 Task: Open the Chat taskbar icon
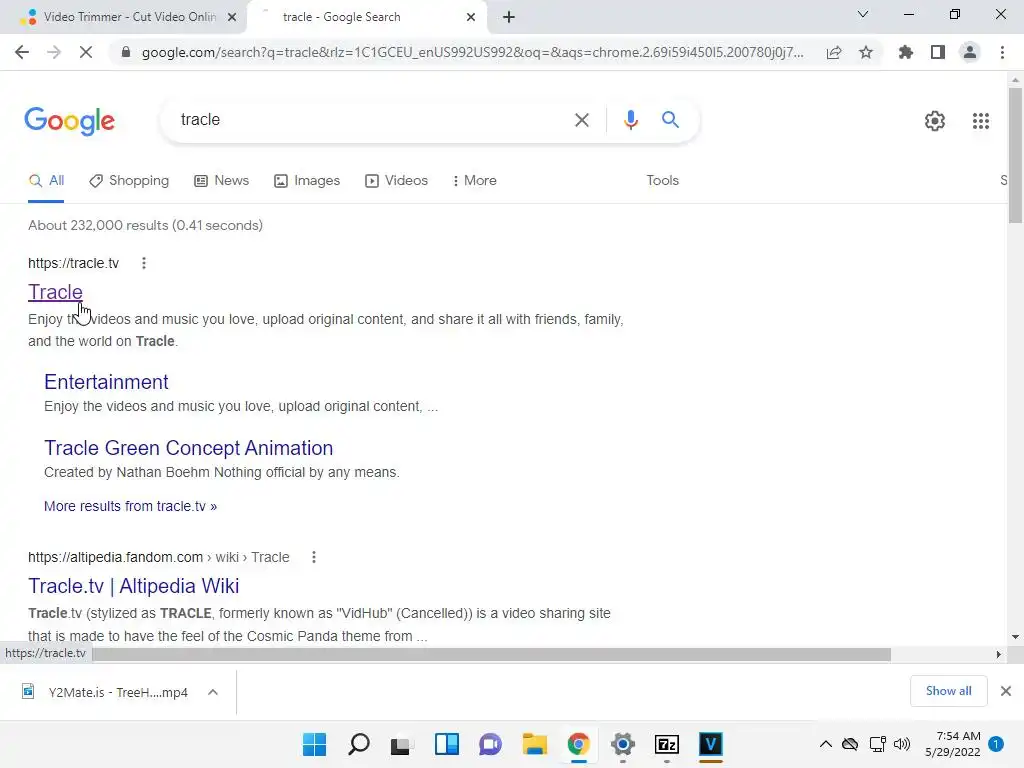[x=490, y=744]
